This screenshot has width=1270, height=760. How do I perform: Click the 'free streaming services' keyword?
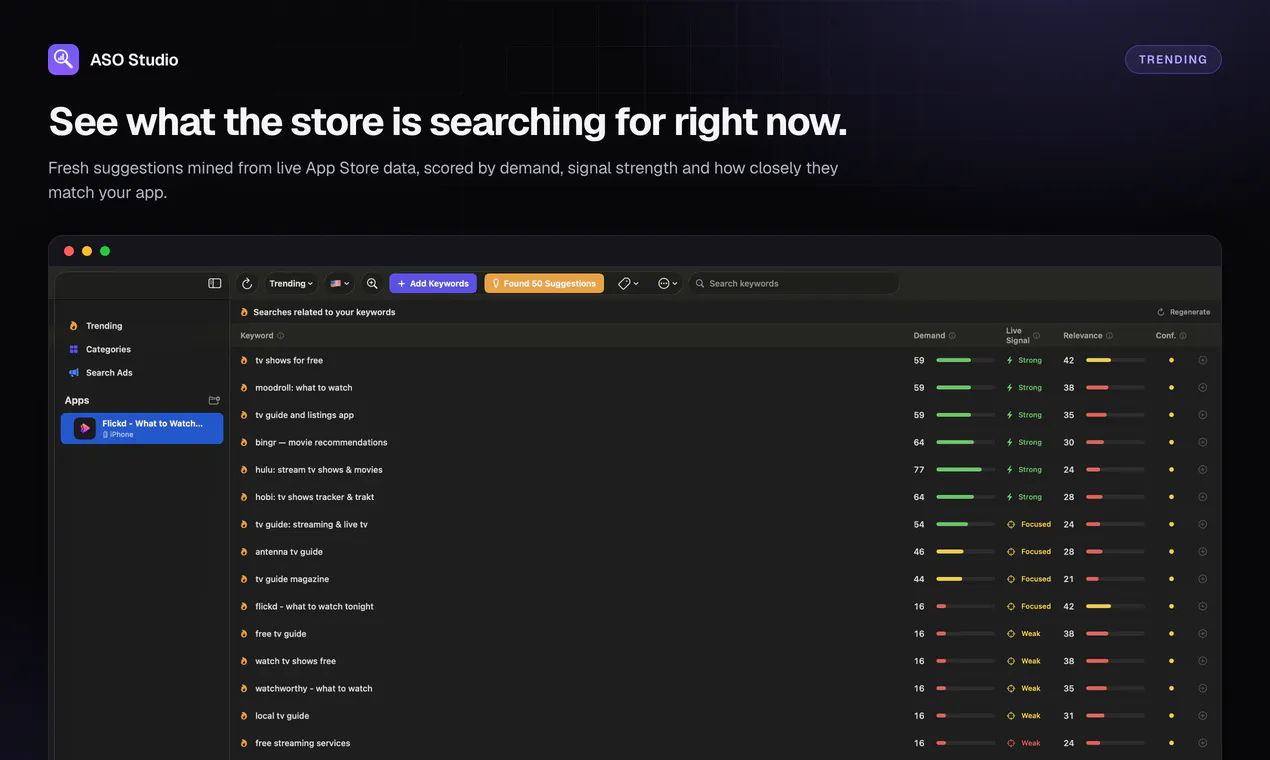tap(303, 743)
